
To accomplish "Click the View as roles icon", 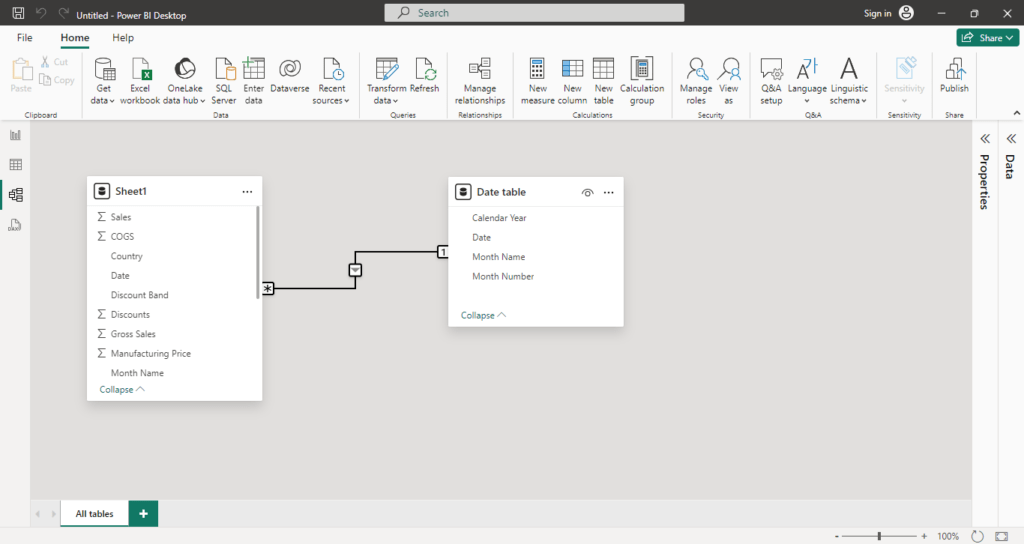I will [x=729, y=81].
